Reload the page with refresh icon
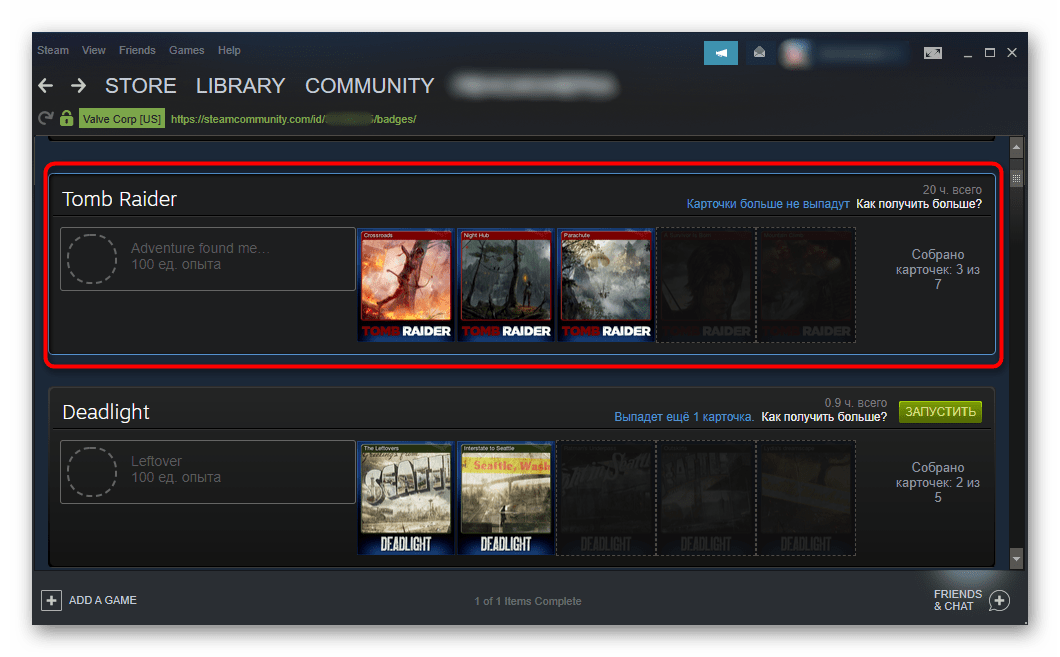Viewport: 1060px width, 657px height. [45, 118]
